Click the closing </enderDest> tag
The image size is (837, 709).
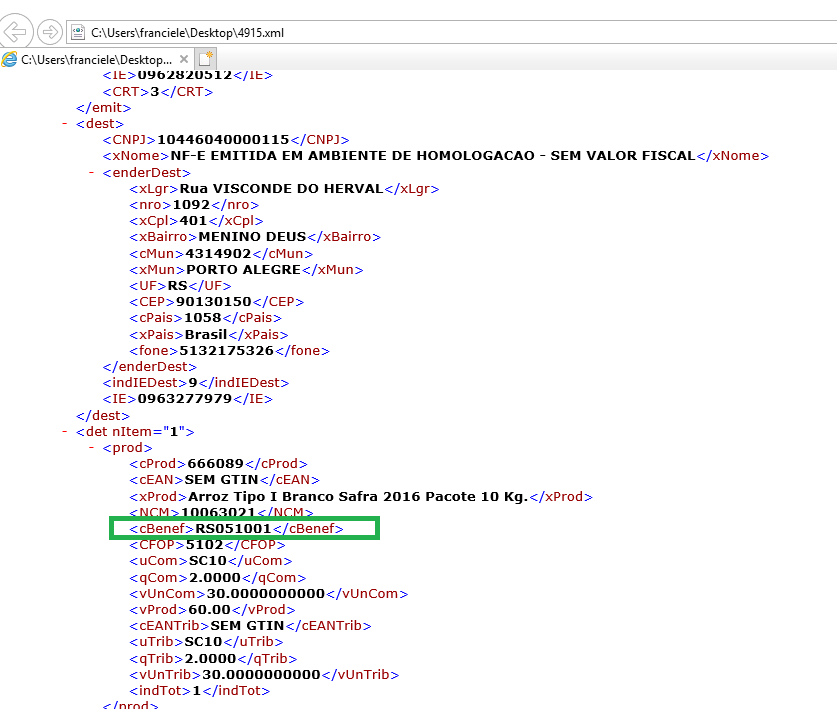pyautogui.click(x=150, y=367)
